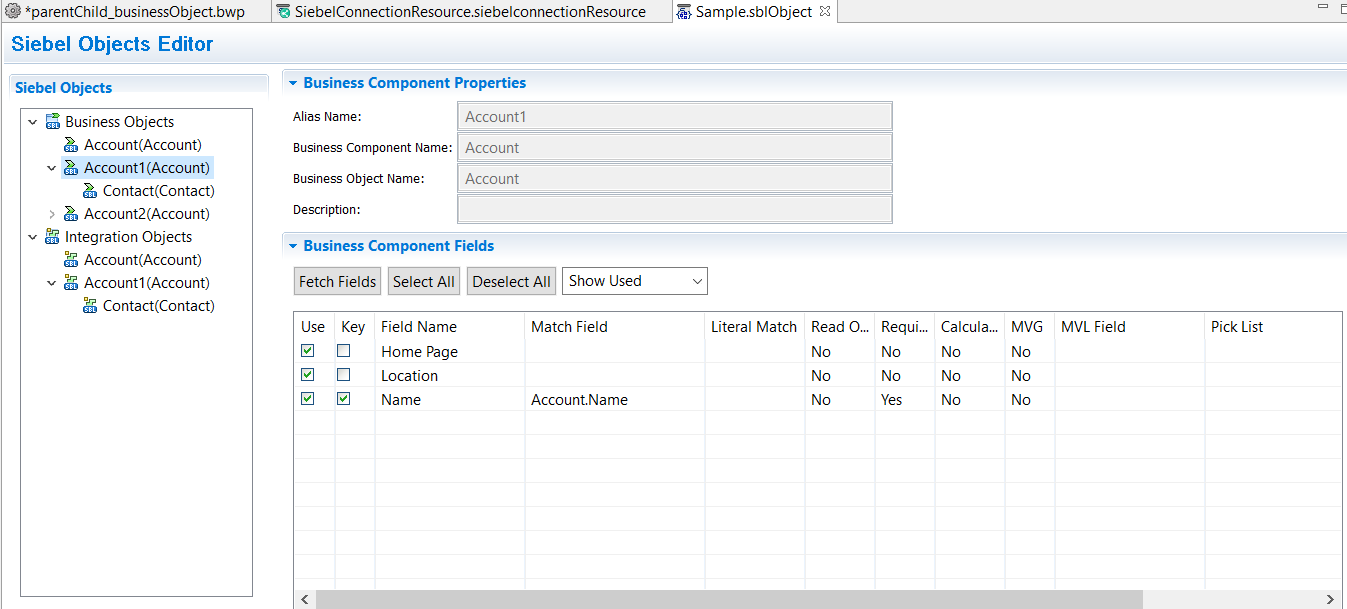Mark Location as a Key field
Image resolution: width=1347 pixels, height=609 pixels.
344,375
